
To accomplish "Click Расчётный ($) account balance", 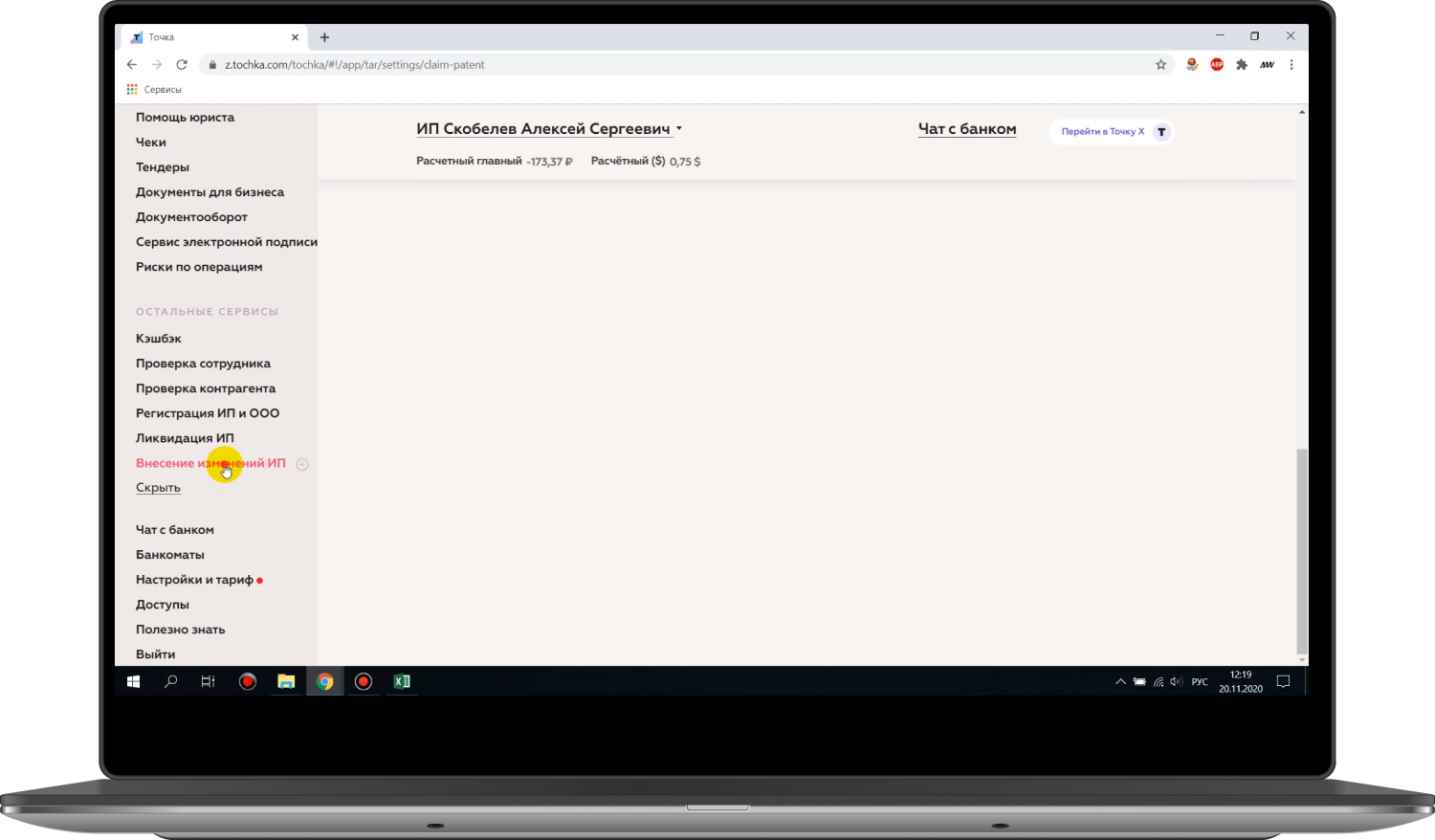I will 646,162.
